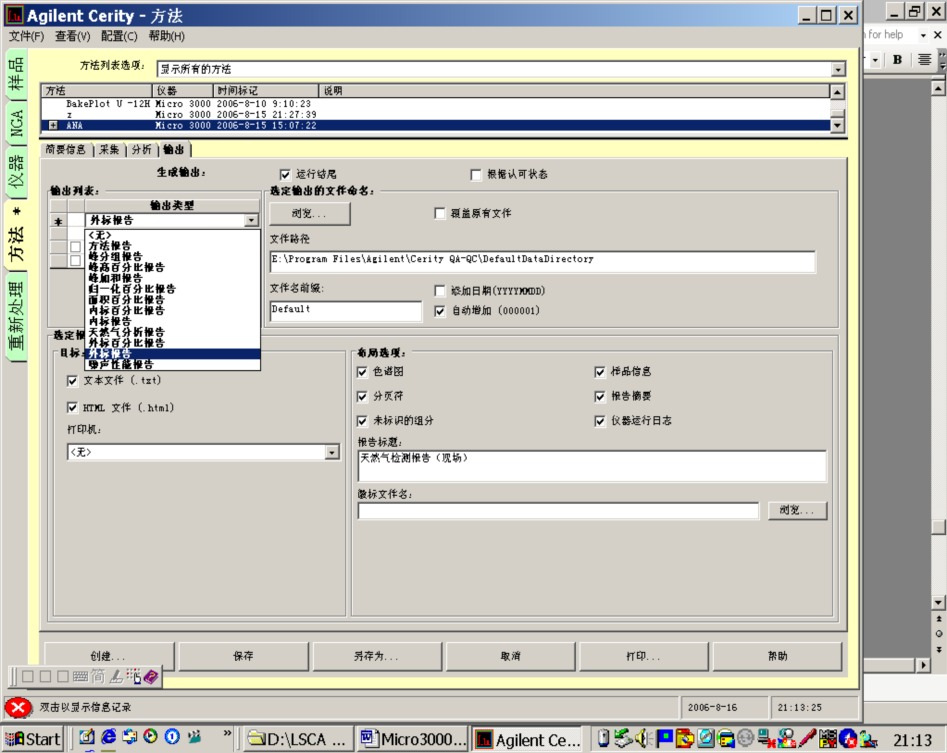The image size is (947, 753).
Task: Click the red pen tray icon
Action: coord(807,738)
